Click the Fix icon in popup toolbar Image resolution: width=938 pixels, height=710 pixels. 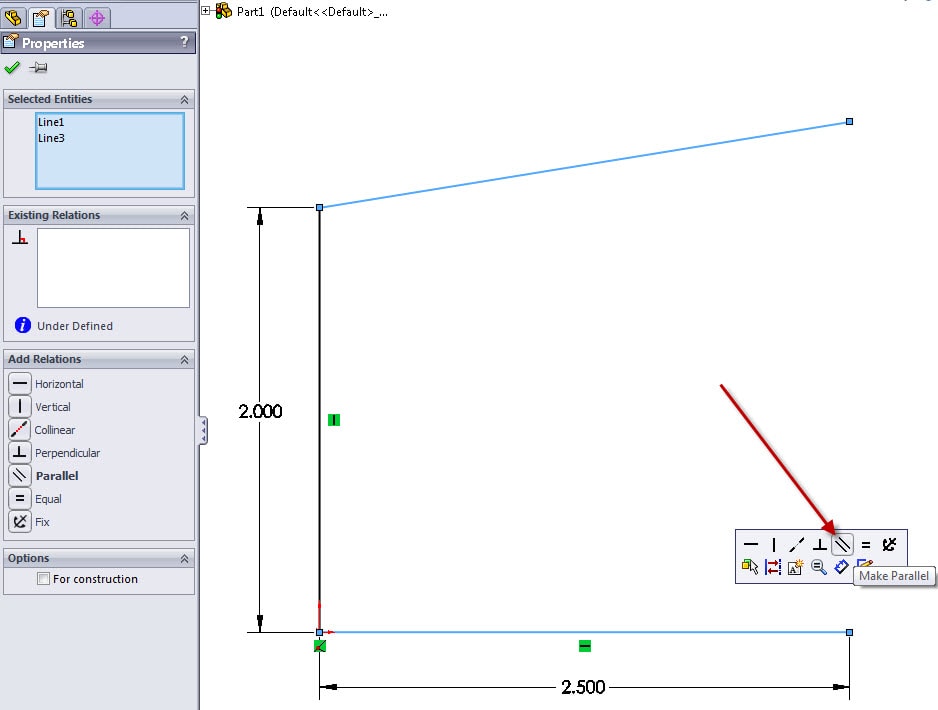pyautogui.click(x=889, y=545)
